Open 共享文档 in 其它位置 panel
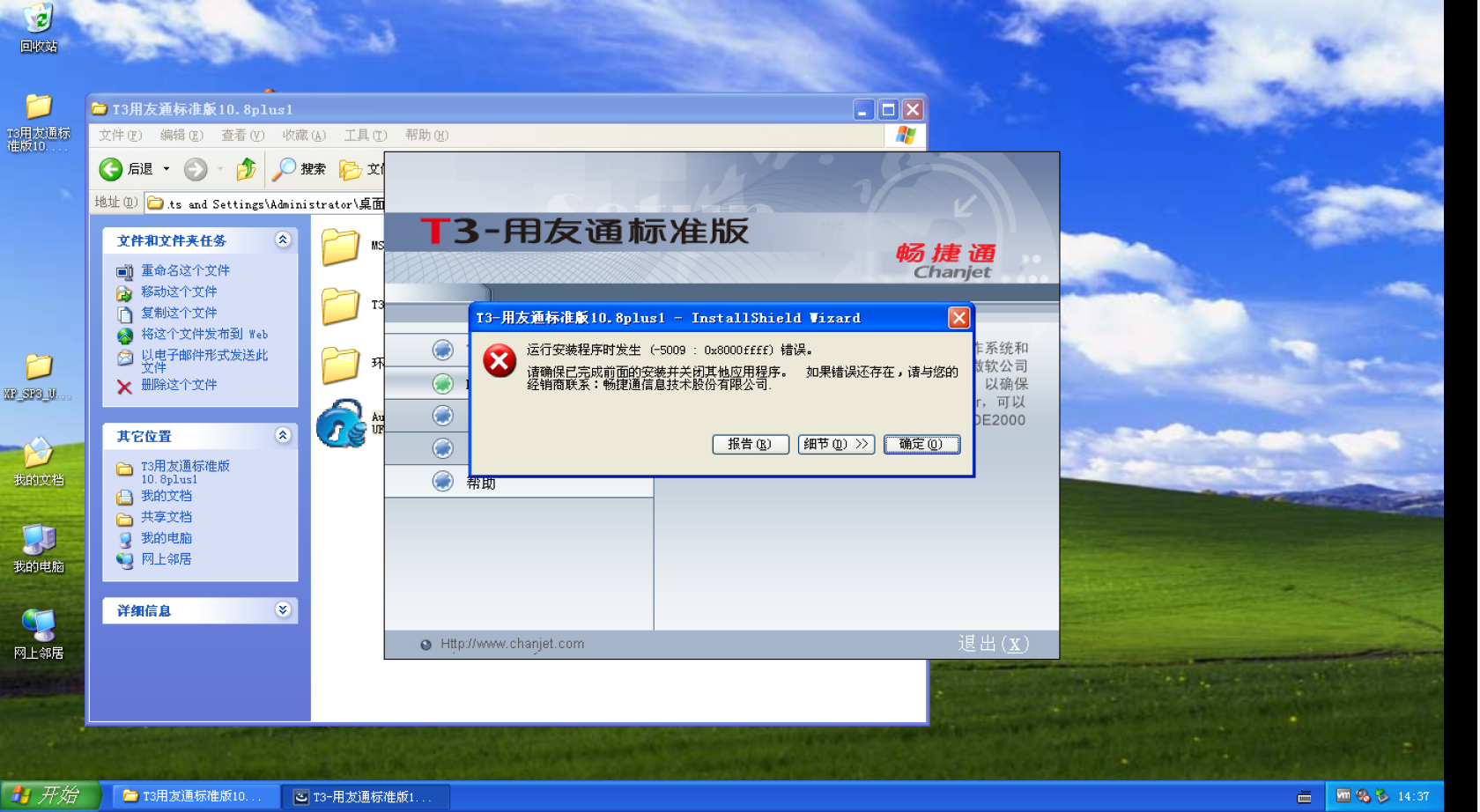Viewport: 1480px width, 812px height. pyautogui.click(x=166, y=517)
